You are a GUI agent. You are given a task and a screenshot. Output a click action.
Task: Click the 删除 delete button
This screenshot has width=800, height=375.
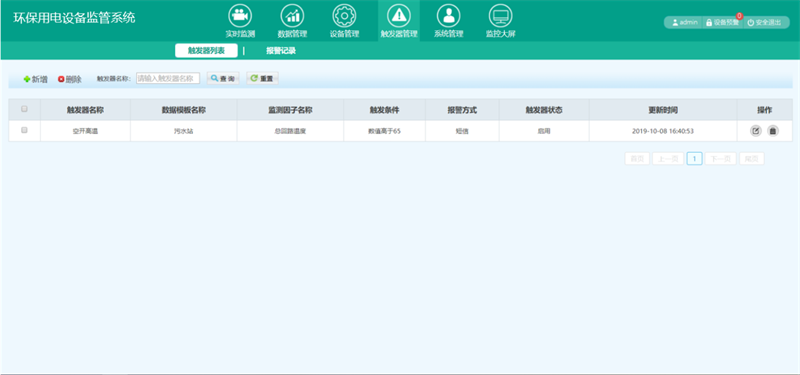pos(70,79)
